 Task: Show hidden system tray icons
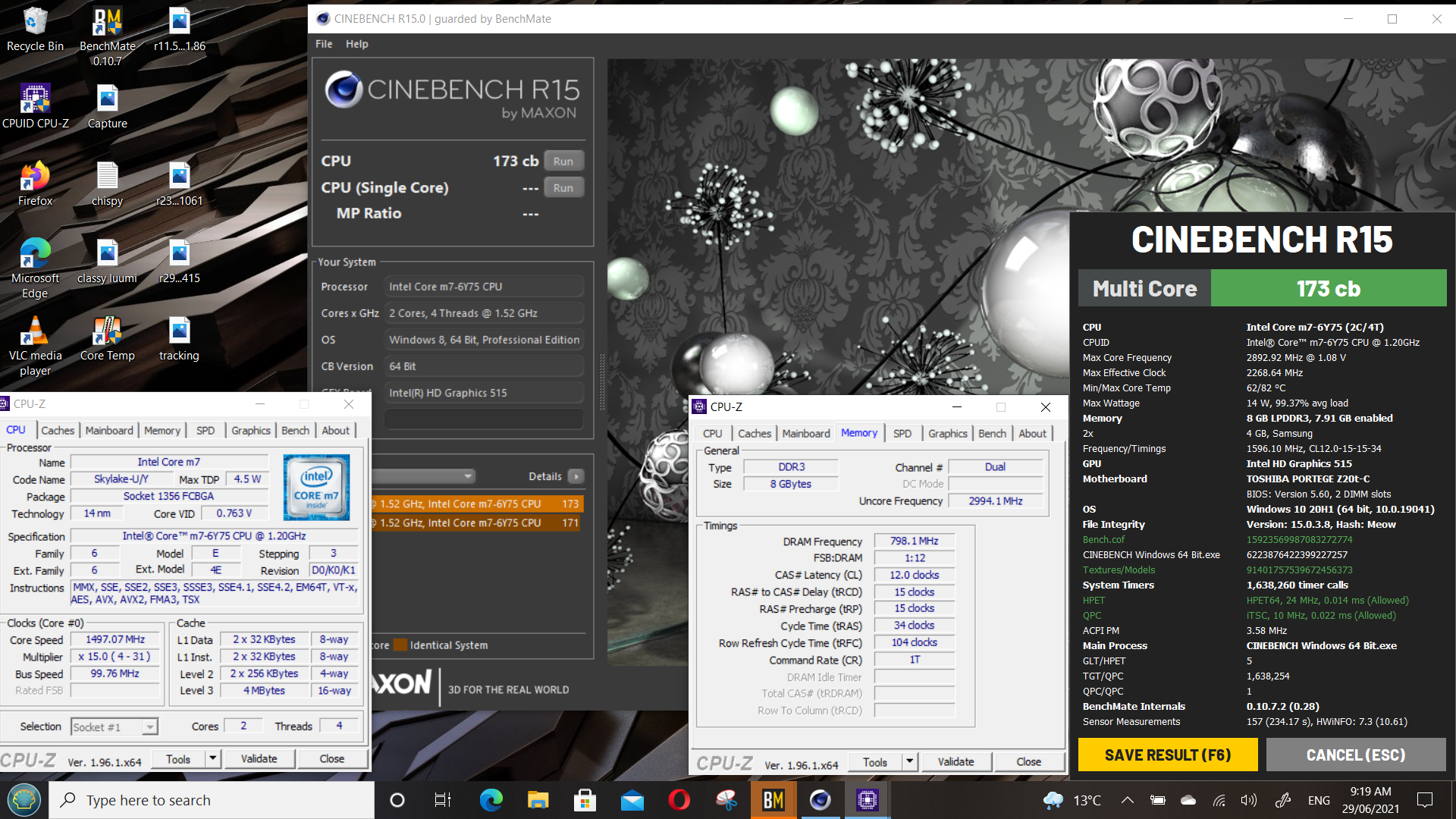click(1127, 800)
